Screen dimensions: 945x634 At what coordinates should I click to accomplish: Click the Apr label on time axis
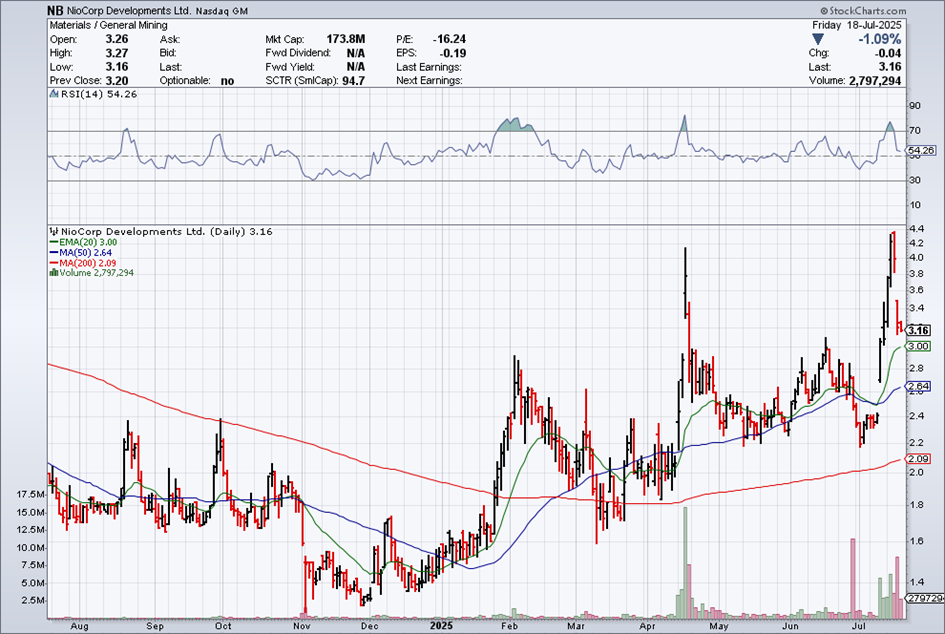pos(647,626)
